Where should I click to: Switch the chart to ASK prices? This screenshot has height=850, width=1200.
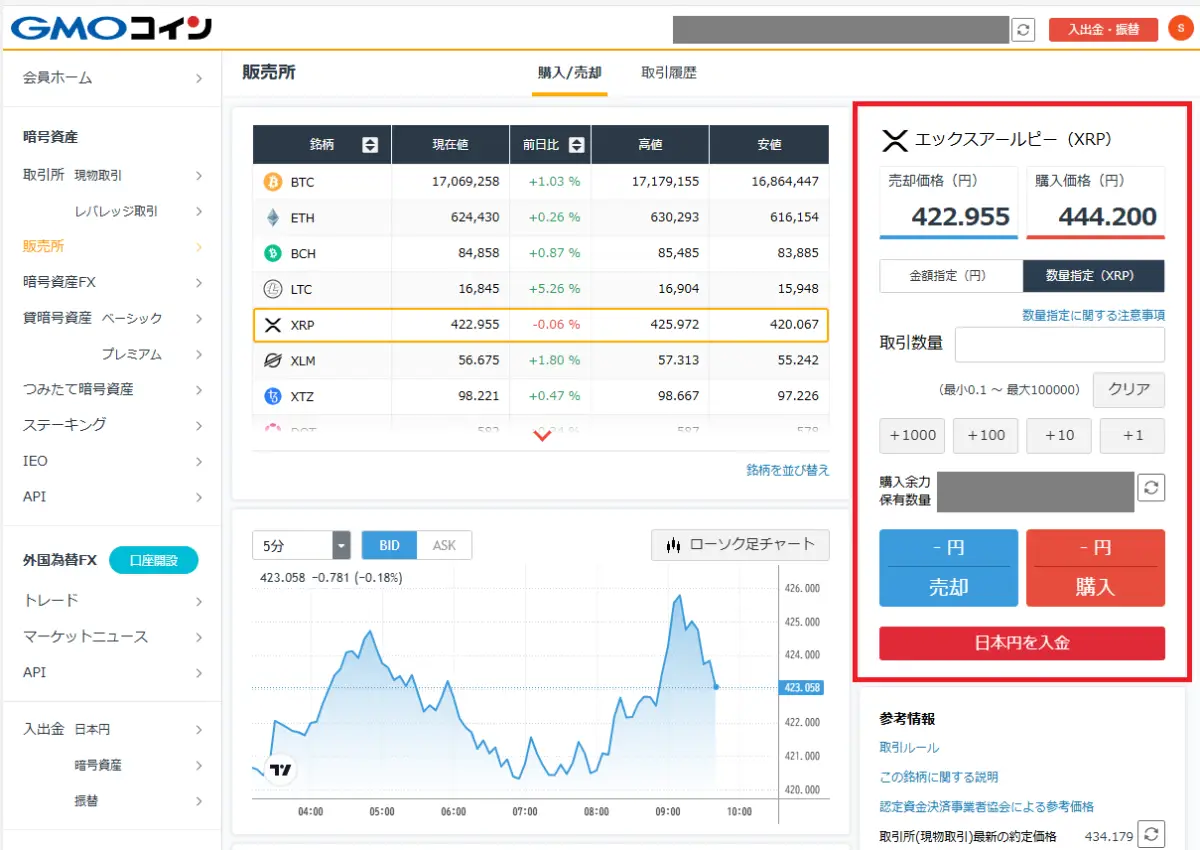(444, 545)
